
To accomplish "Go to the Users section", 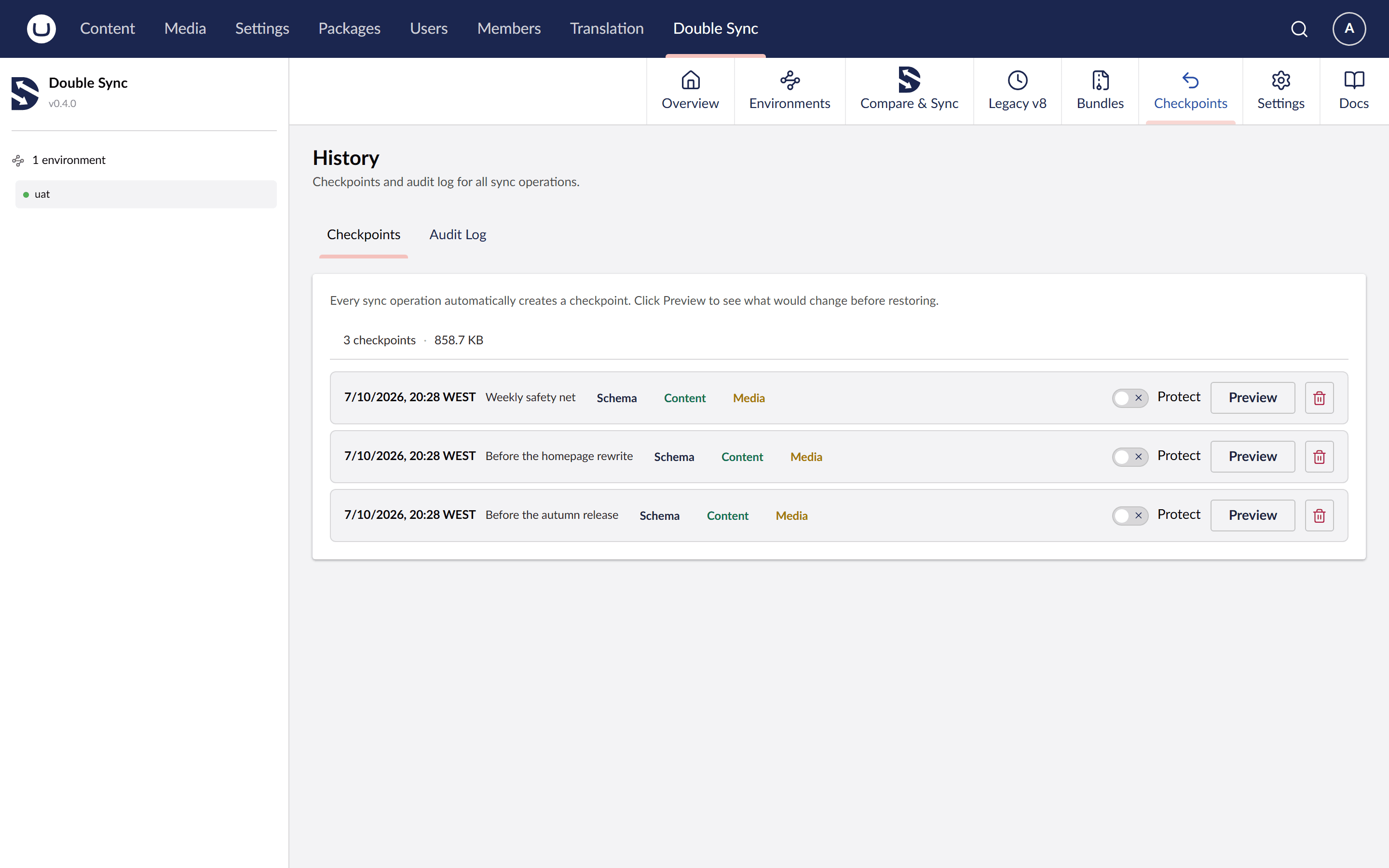I will click(x=428, y=29).
